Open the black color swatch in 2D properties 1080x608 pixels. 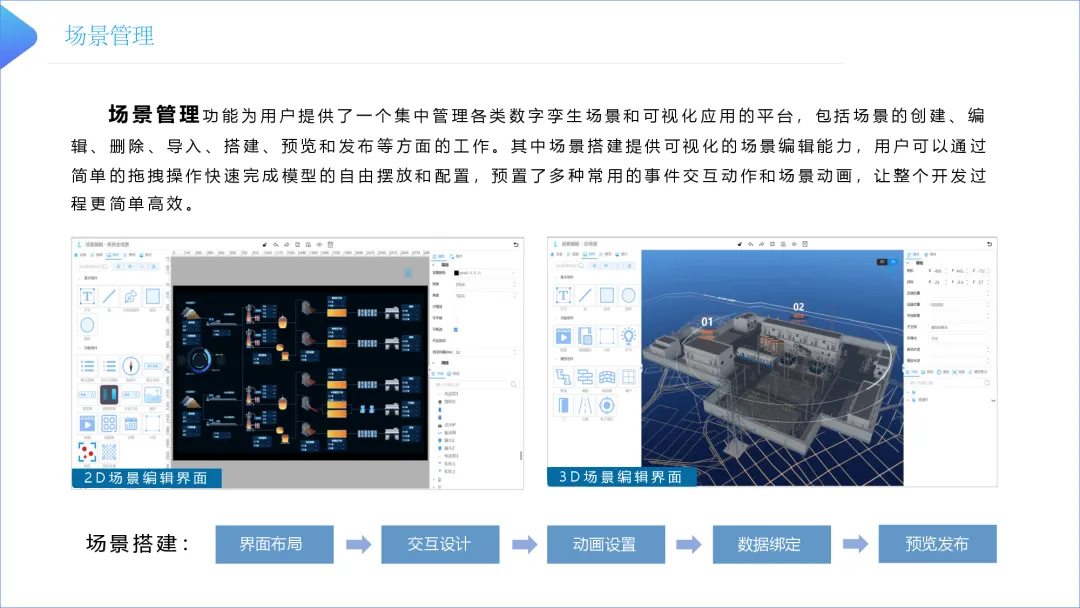pyautogui.click(x=456, y=273)
